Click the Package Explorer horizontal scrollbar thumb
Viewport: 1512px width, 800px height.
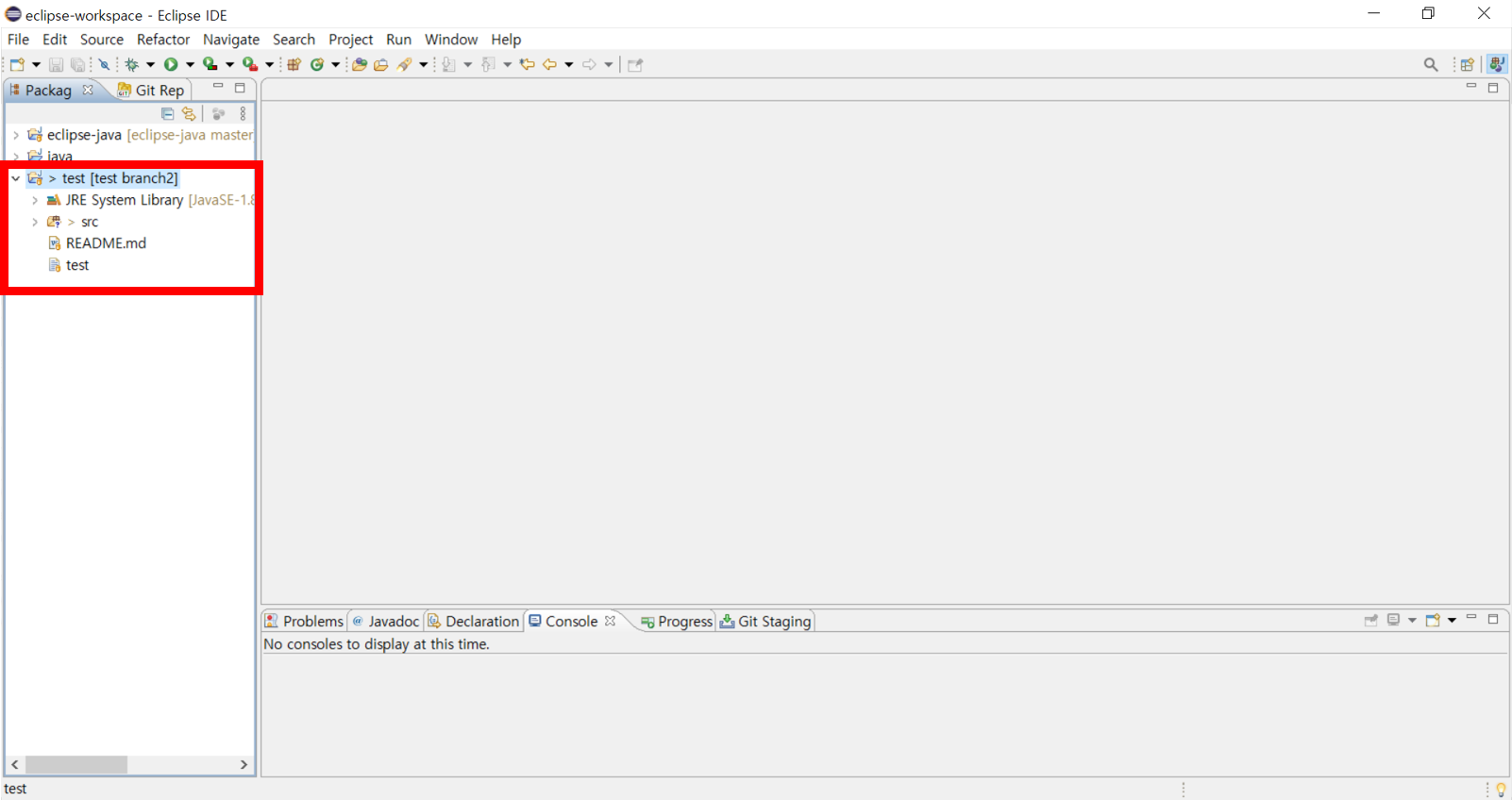click(x=76, y=764)
